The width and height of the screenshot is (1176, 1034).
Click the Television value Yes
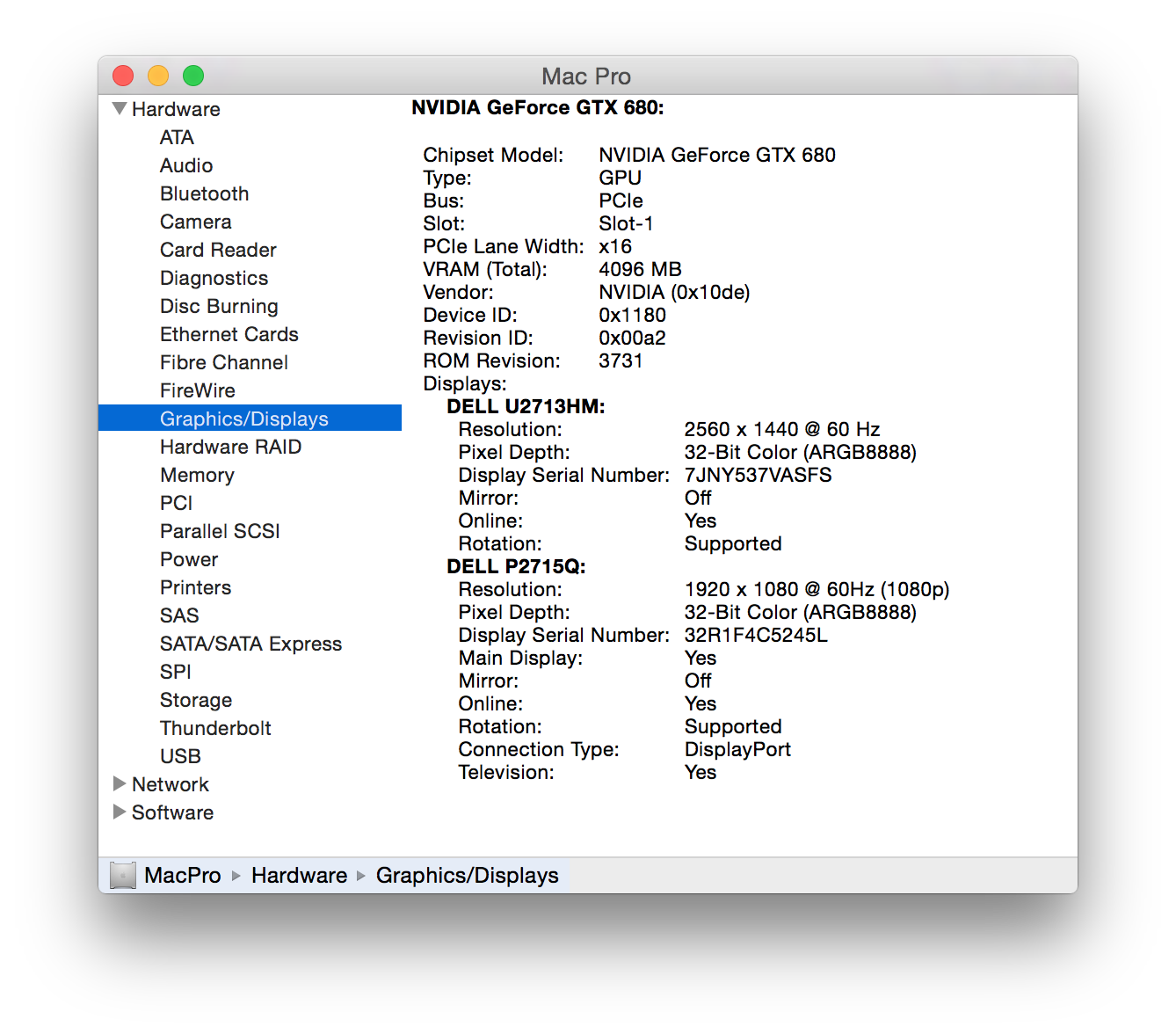(x=701, y=772)
